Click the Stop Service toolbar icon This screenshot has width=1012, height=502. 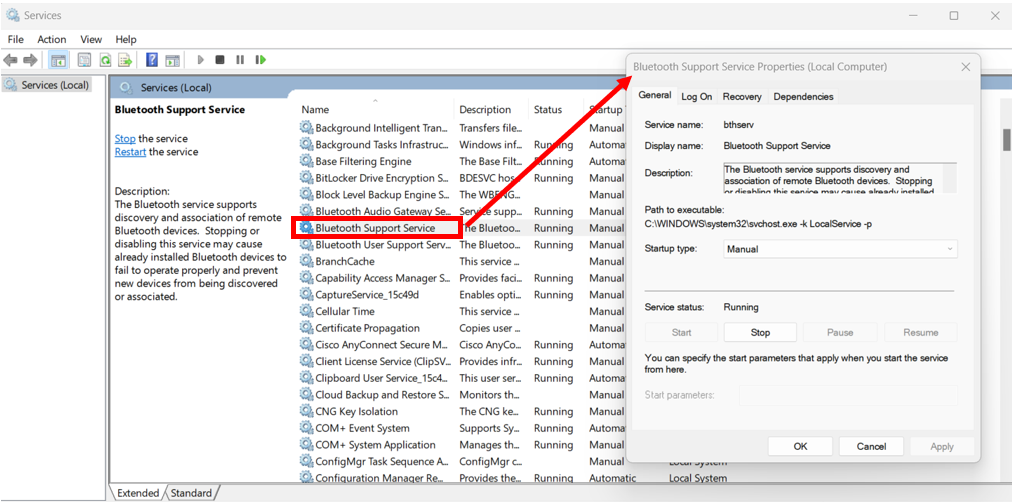tap(220, 60)
